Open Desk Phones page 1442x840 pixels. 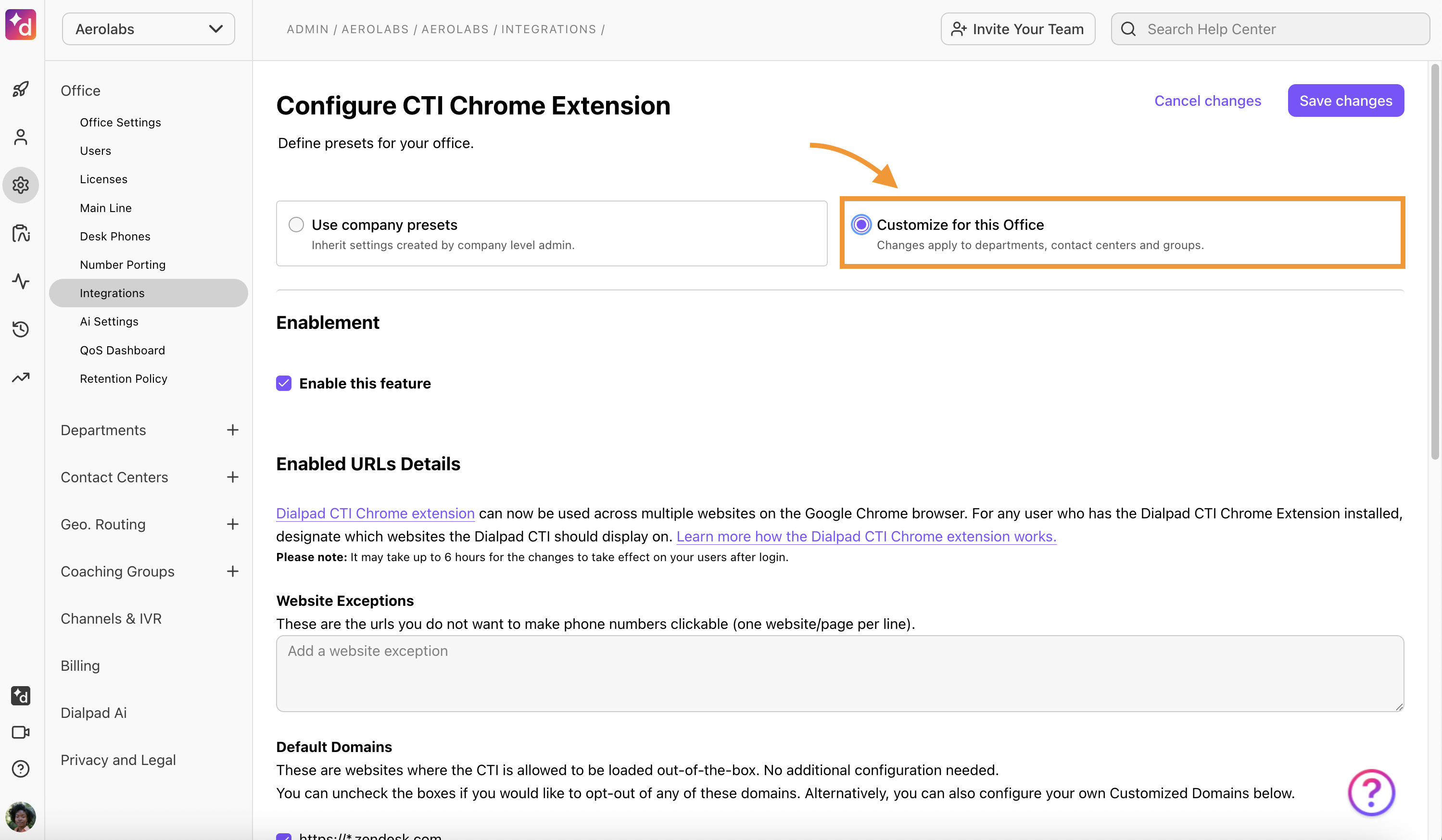115,236
